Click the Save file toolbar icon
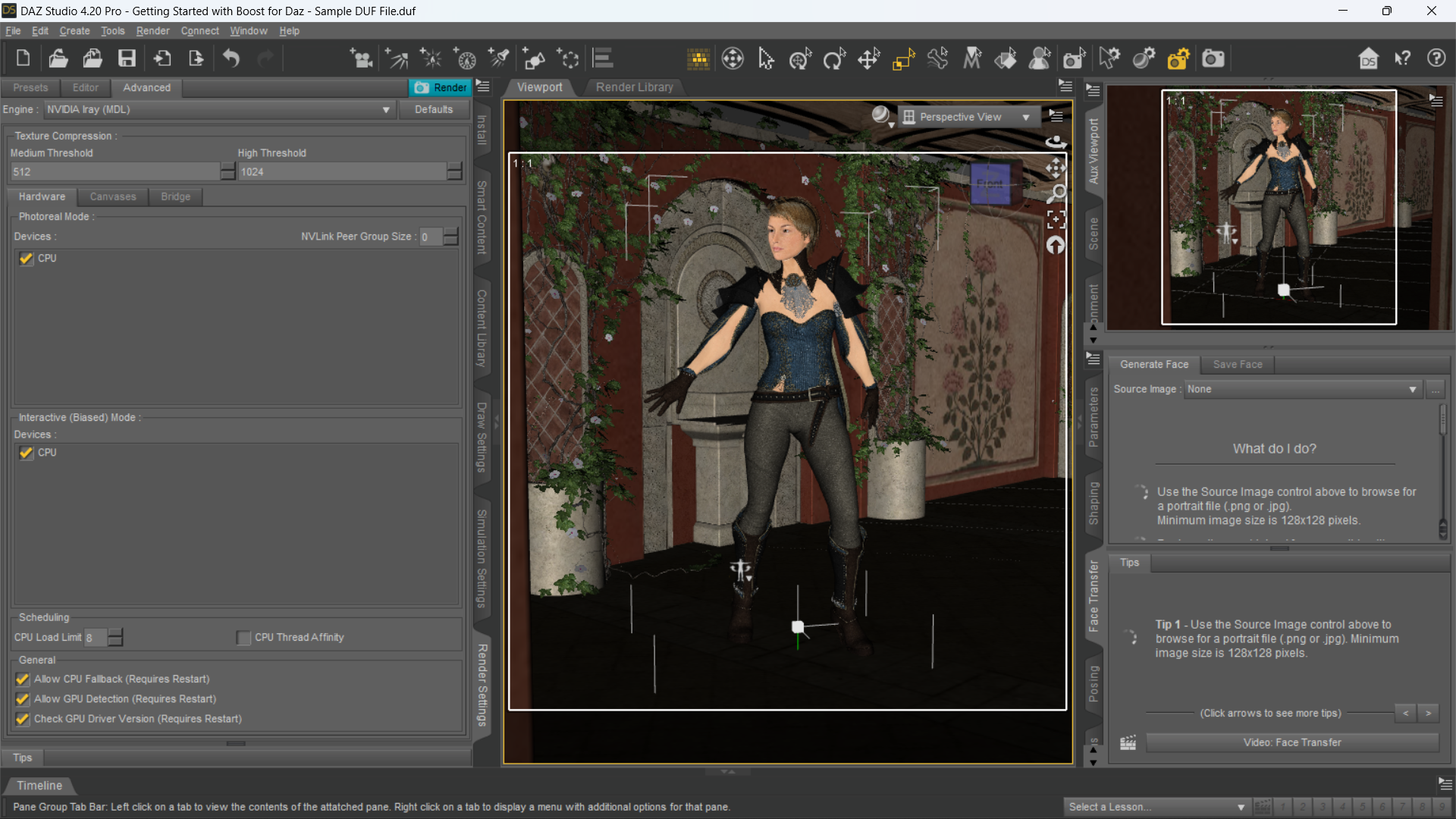The width and height of the screenshot is (1456, 819). click(x=127, y=58)
